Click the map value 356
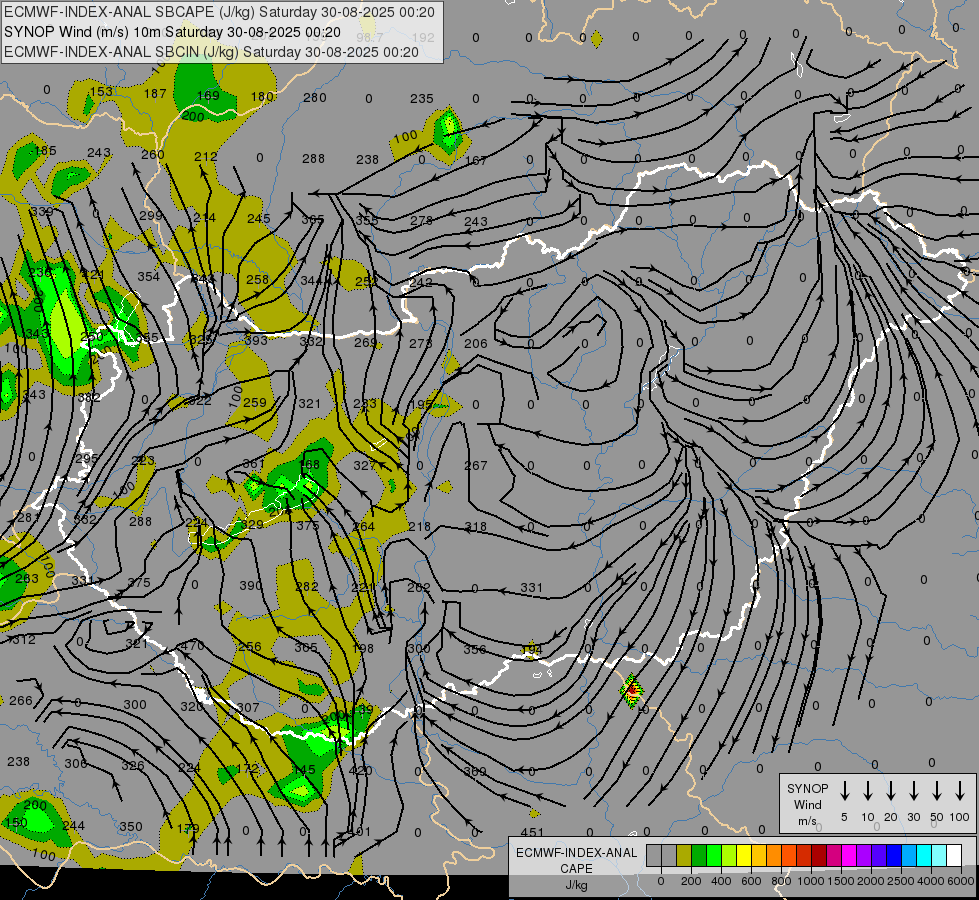 pyautogui.click(x=475, y=650)
